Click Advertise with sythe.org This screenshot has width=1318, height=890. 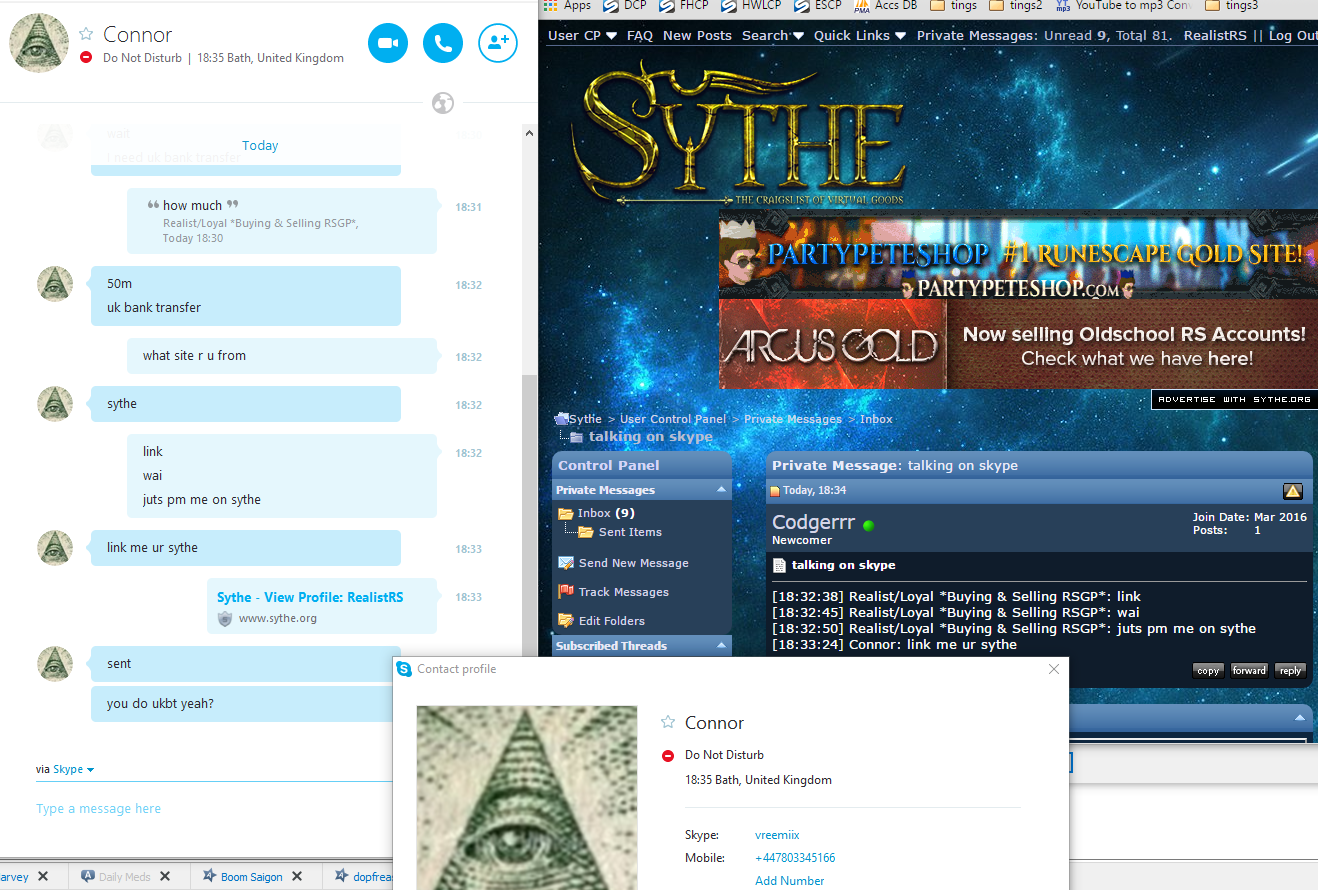pos(1234,399)
